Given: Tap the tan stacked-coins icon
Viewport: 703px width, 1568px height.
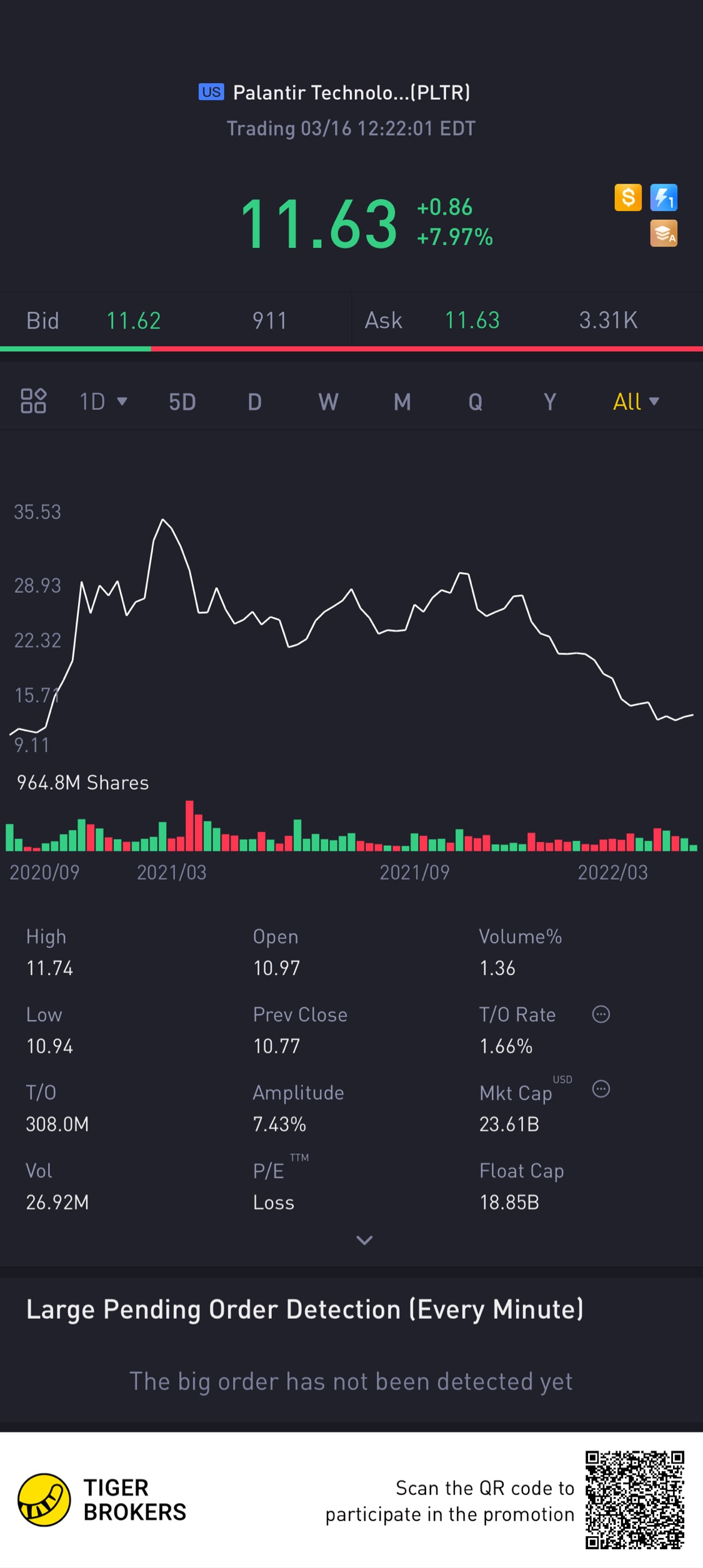Looking at the screenshot, I should point(664,234).
